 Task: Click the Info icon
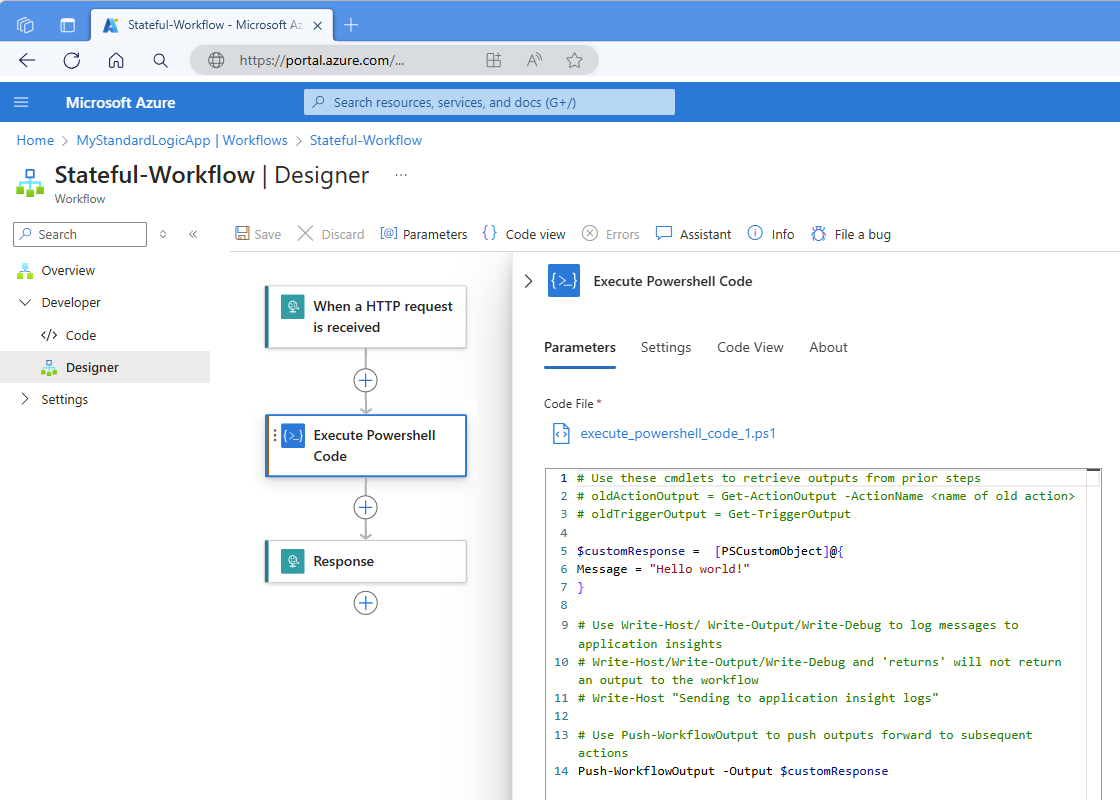coord(770,233)
